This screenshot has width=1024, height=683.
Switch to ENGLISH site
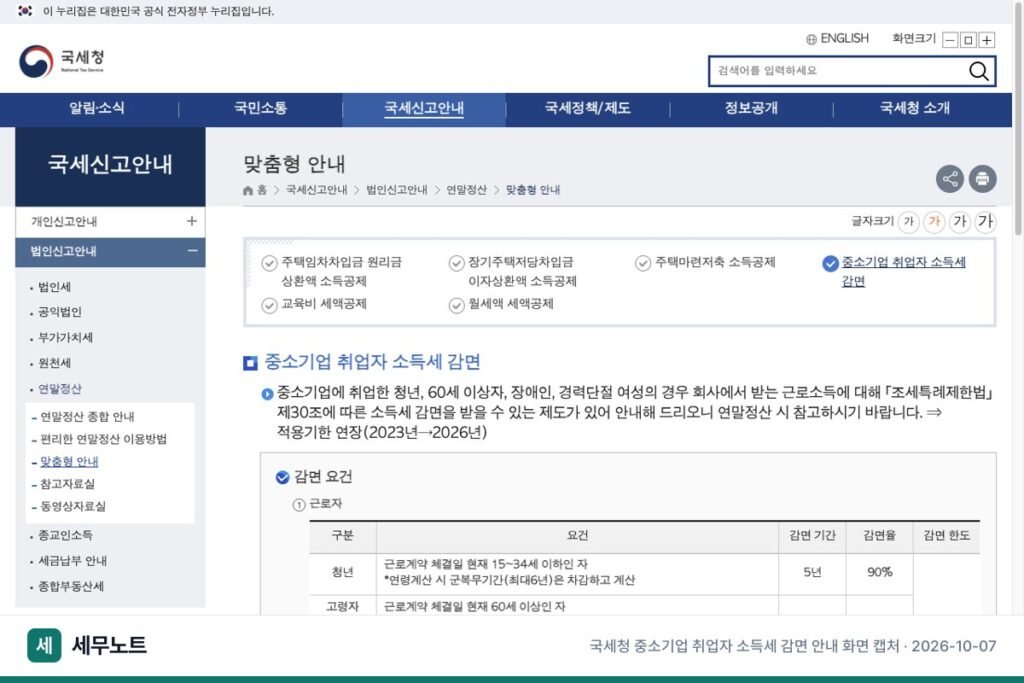[844, 39]
